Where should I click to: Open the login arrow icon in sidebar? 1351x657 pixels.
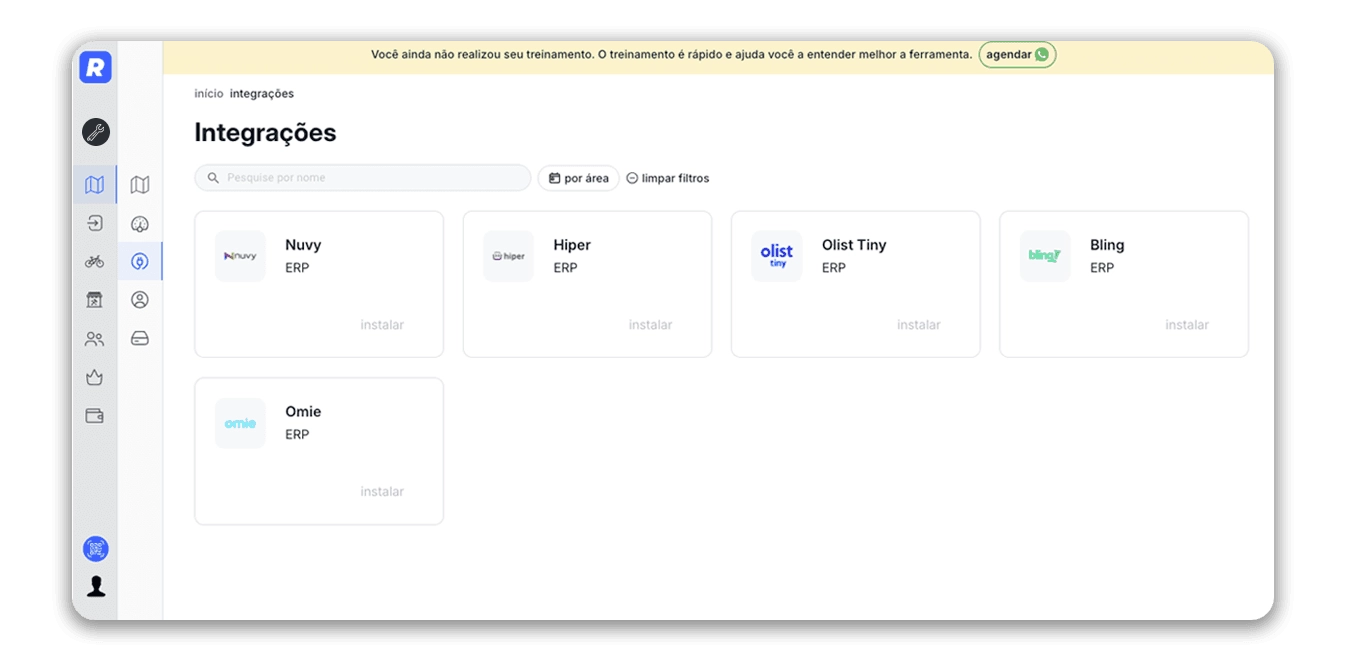point(95,223)
